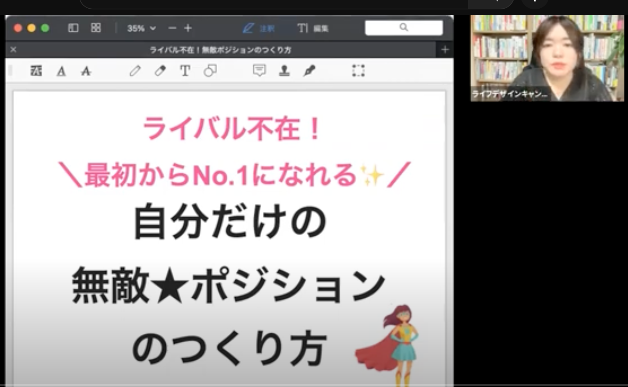Select the pencil drawing tool
The height and width of the screenshot is (387, 628).
click(x=135, y=71)
